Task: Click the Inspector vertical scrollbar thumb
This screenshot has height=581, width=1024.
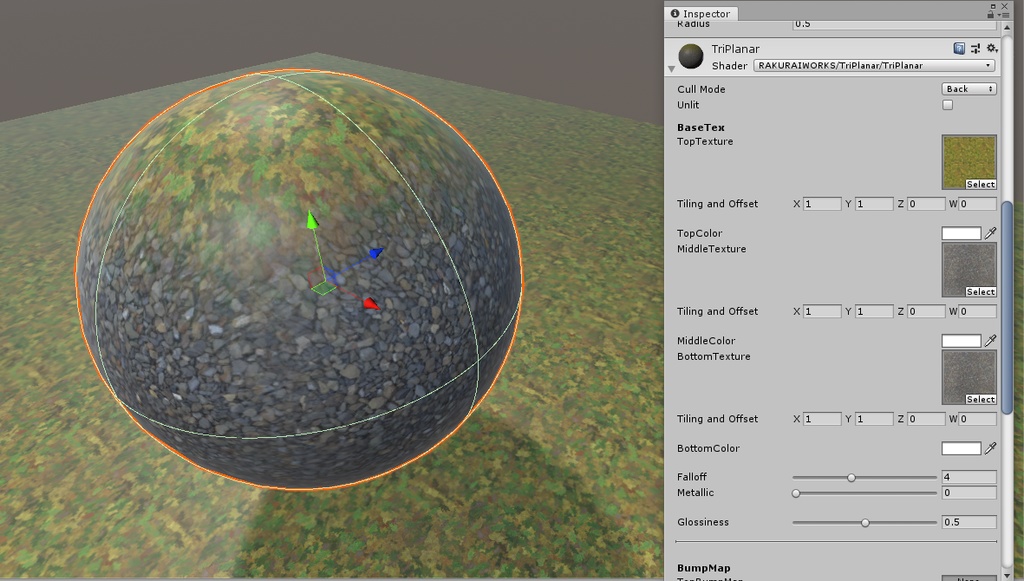Action: click(1007, 307)
